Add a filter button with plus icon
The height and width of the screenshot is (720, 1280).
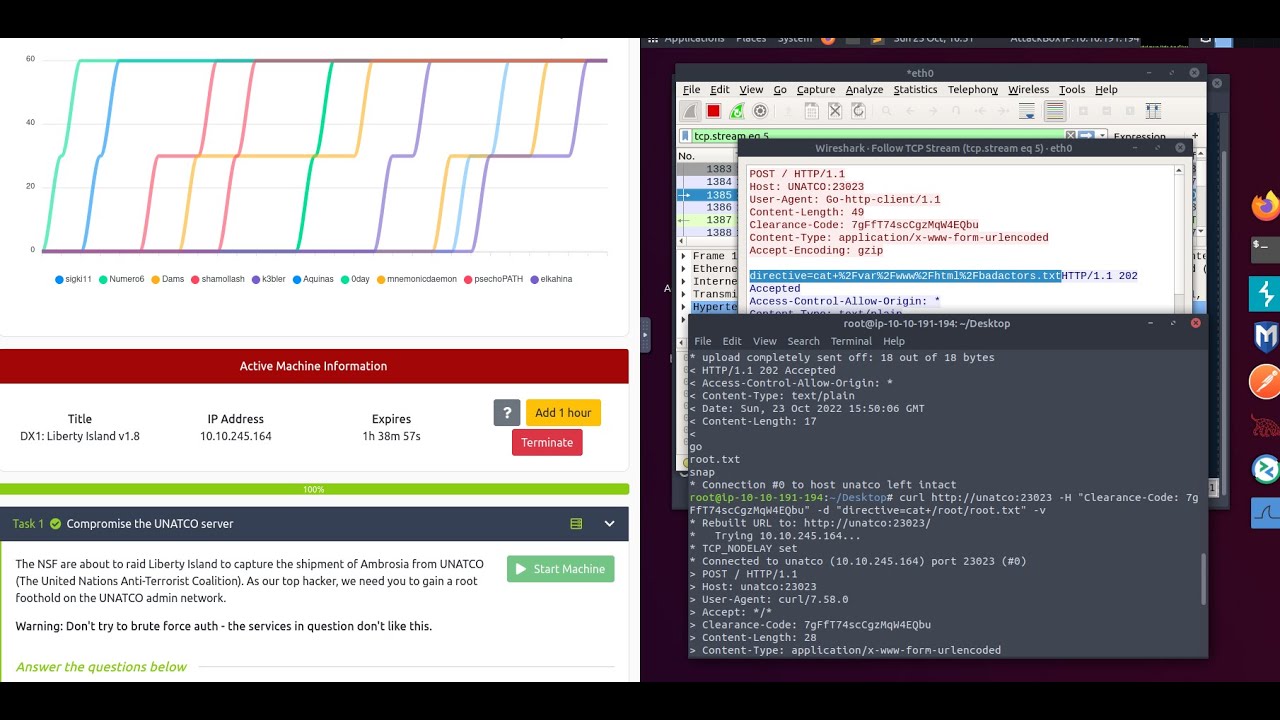(1194, 136)
